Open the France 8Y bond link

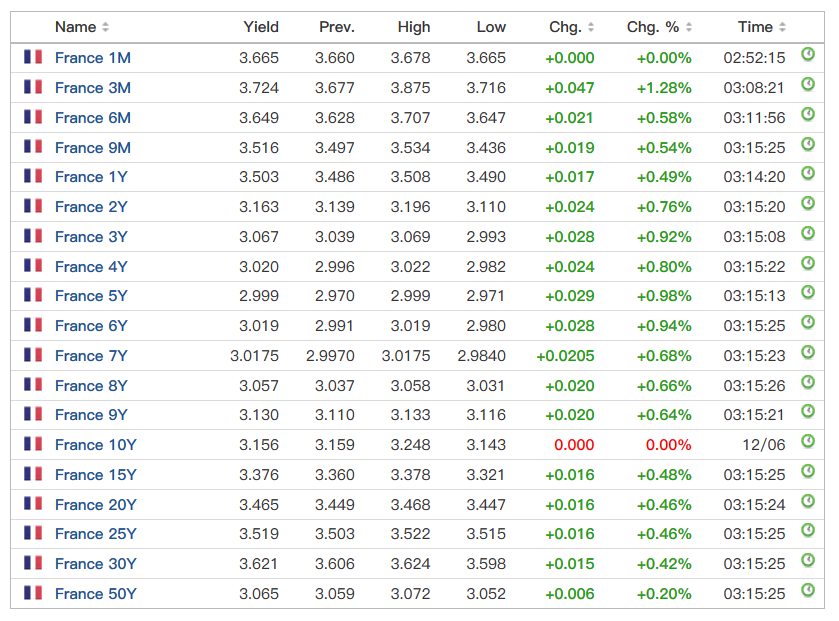[91, 386]
